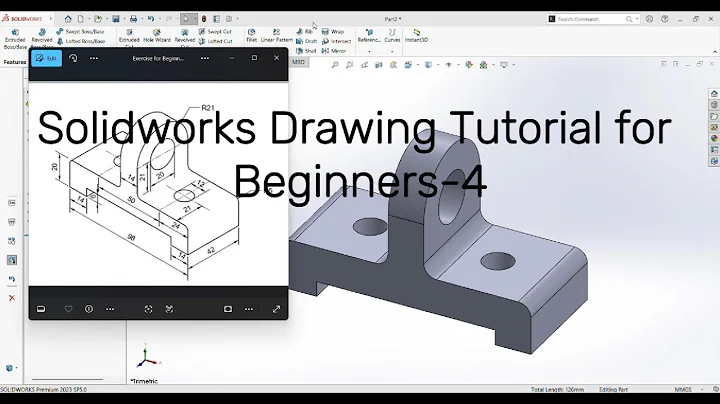Click Zoom to Fit in Photos viewer
Screen dimensions: 720x404
tap(148, 309)
